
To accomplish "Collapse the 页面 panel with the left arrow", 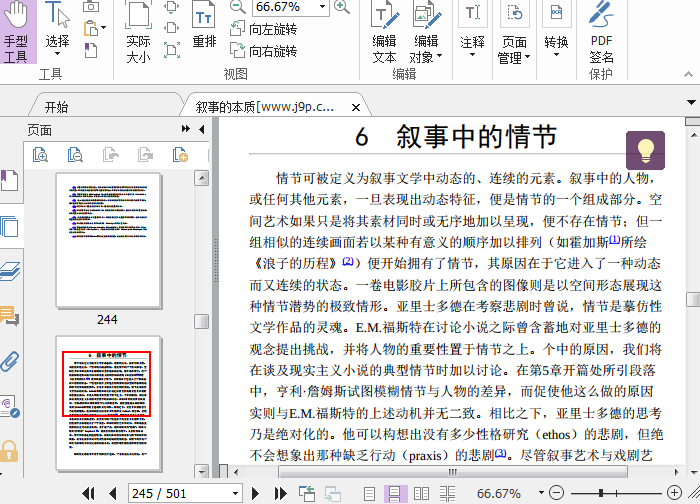I will [202, 129].
